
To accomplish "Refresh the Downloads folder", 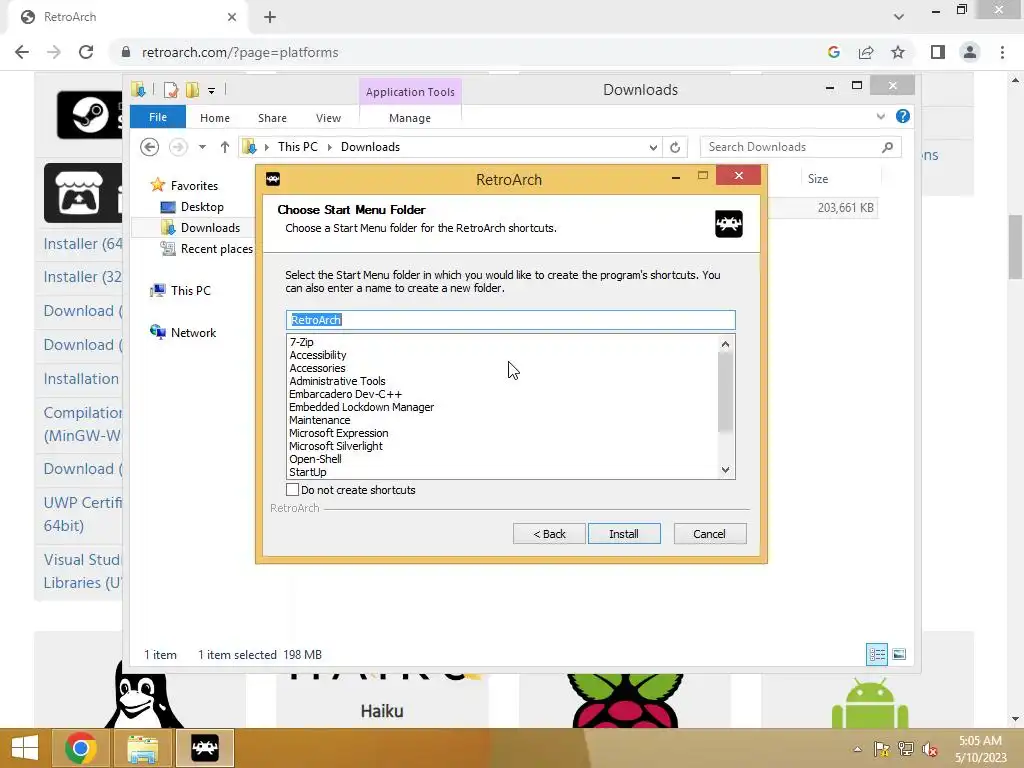I will tap(675, 148).
